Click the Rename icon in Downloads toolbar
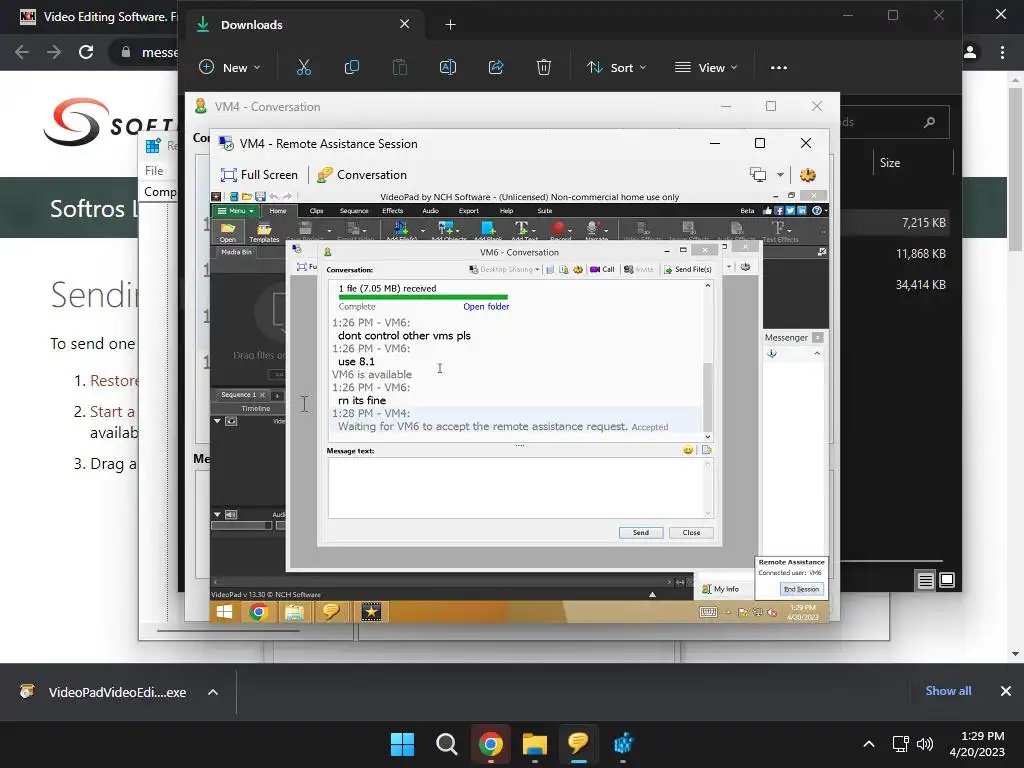Viewport: 1024px width, 768px height. pos(448,67)
